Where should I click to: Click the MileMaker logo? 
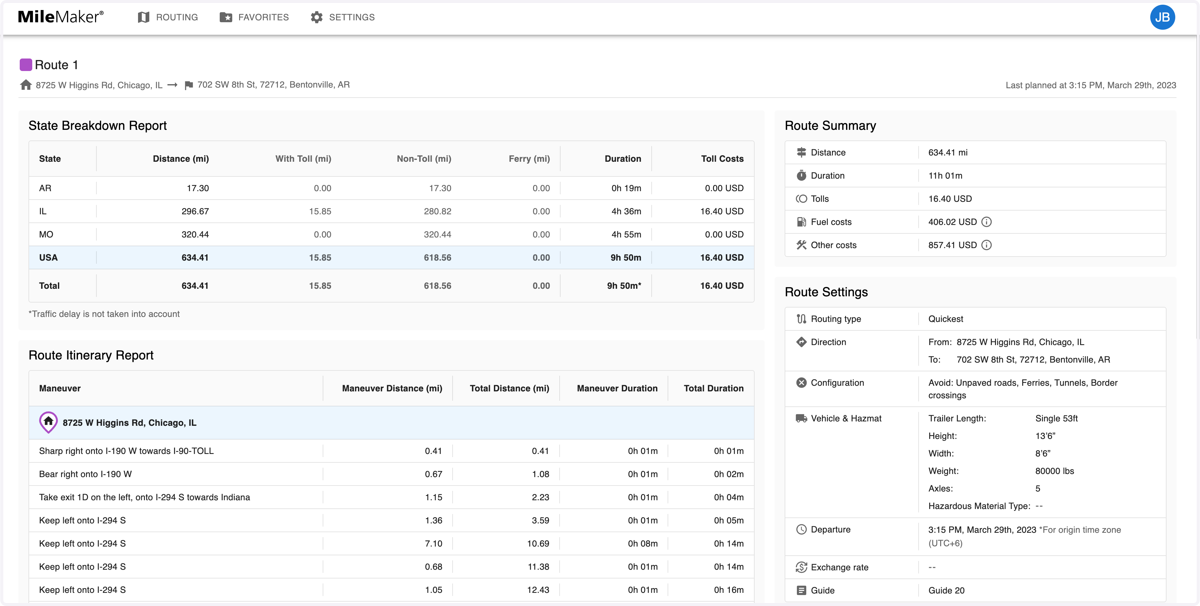61,17
